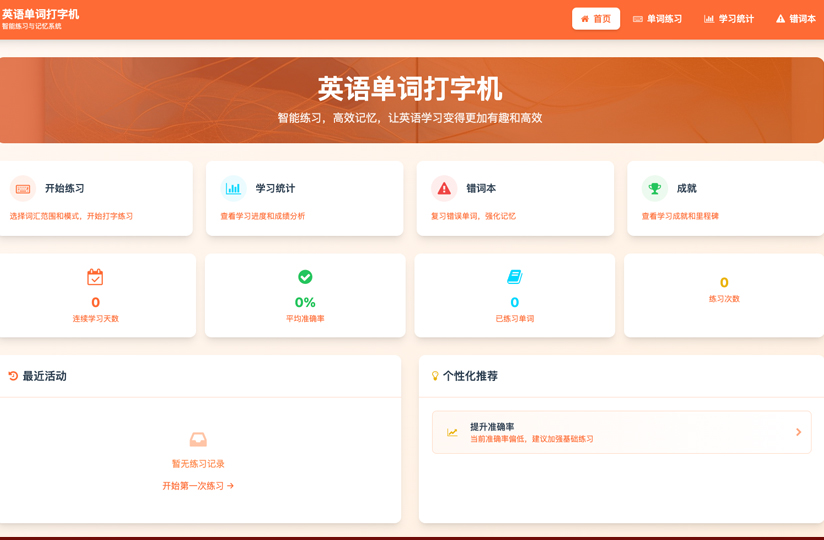Click the bar chart icon in navbar

pos(709,19)
